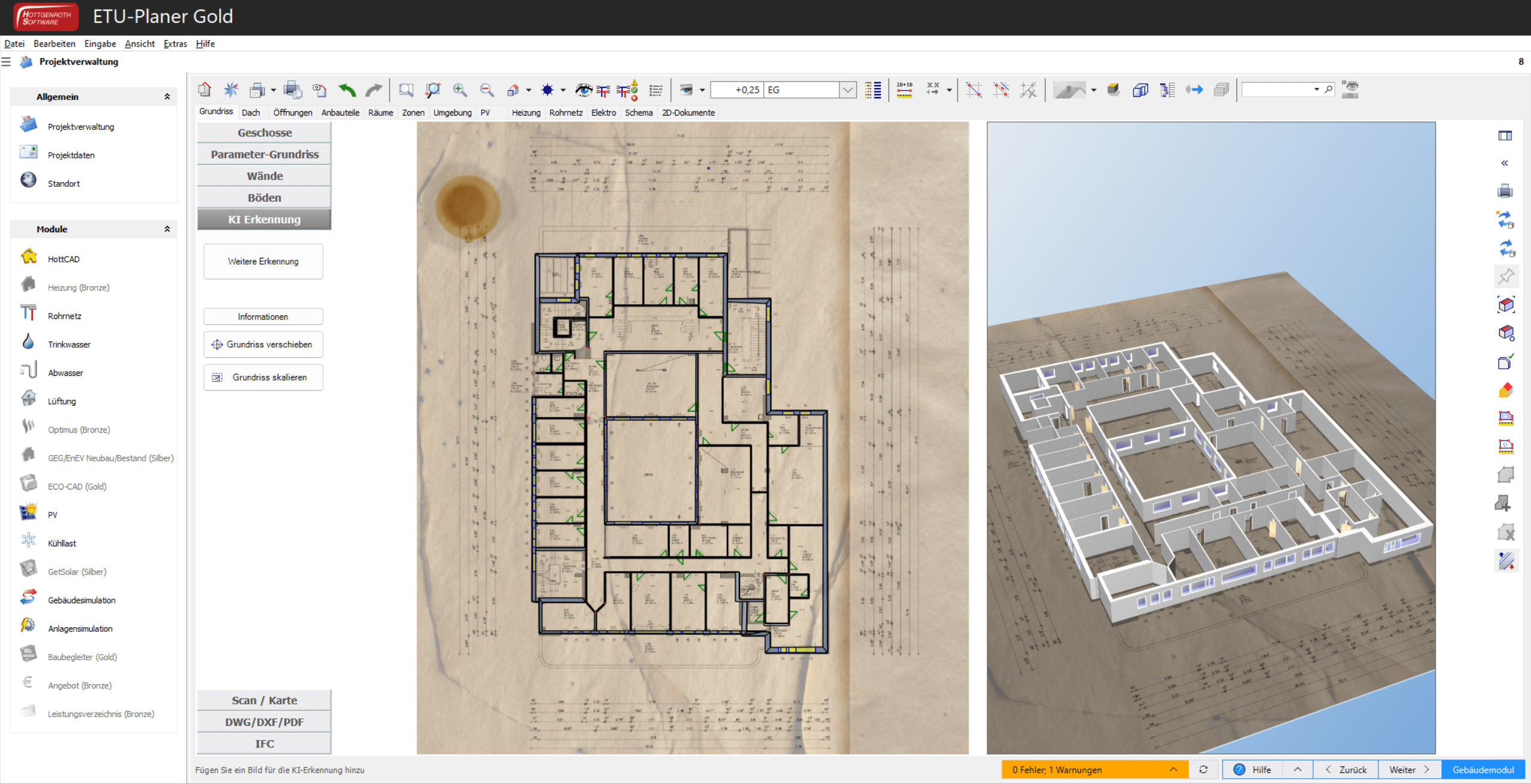
Task: Click the Informationen button
Action: click(263, 317)
